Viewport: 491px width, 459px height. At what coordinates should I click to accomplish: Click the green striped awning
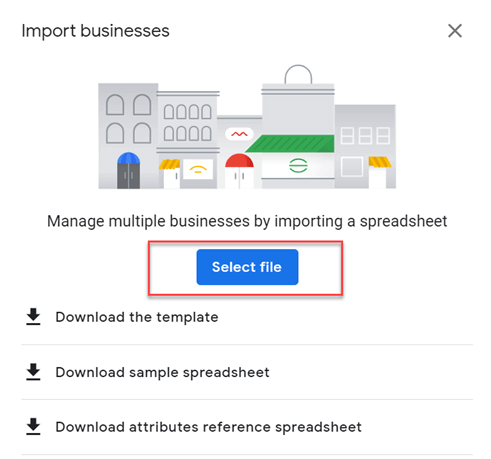click(x=291, y=144)
